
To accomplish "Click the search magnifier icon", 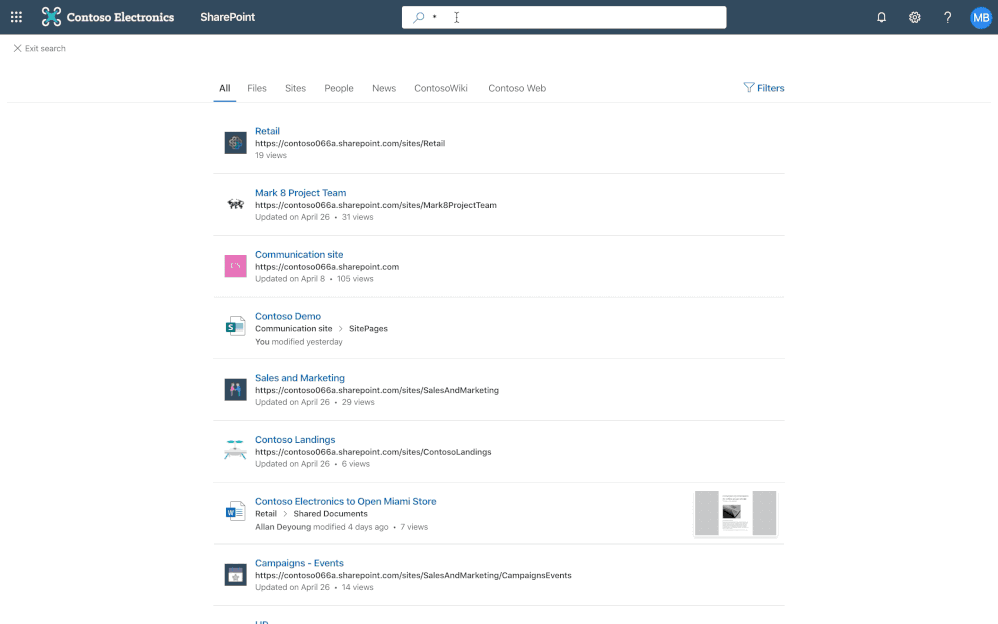I will pyautogui.click(x=418, y=18).
